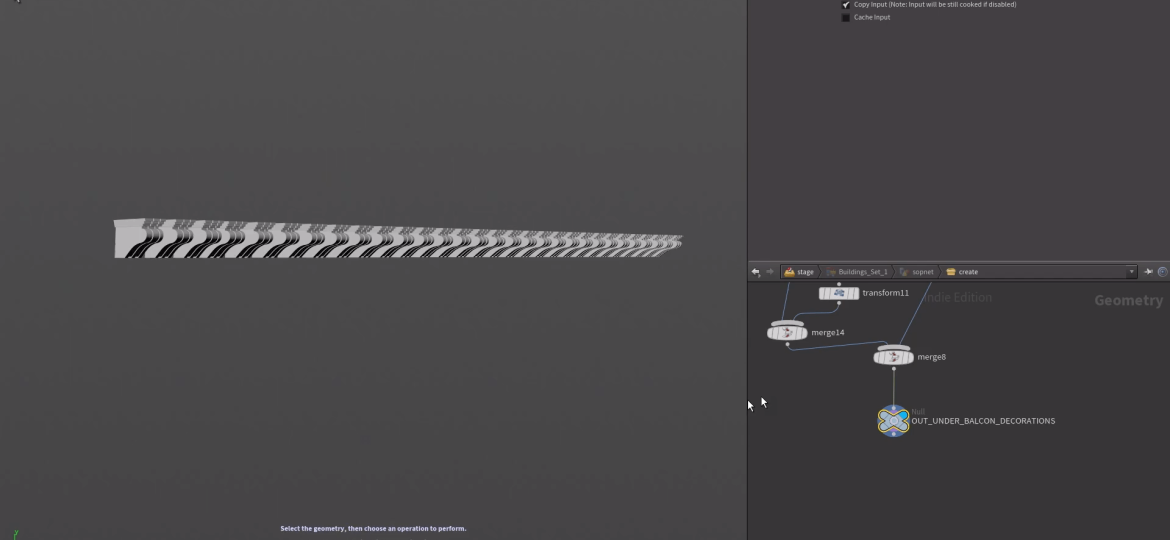
Task: Click the create path segment
Action: click(967, 272)
